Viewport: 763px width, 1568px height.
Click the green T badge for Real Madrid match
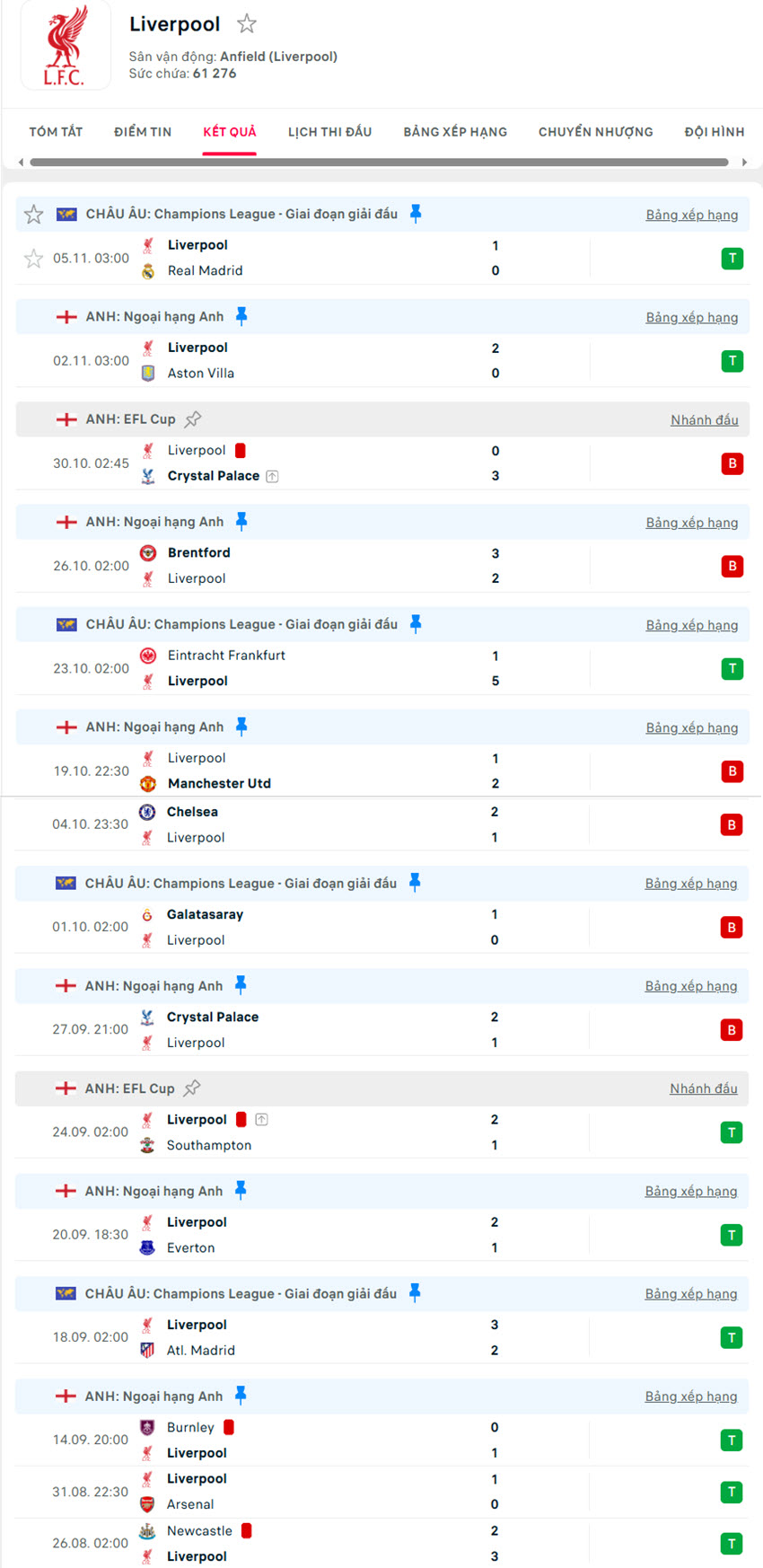click(x=732, y=258)
